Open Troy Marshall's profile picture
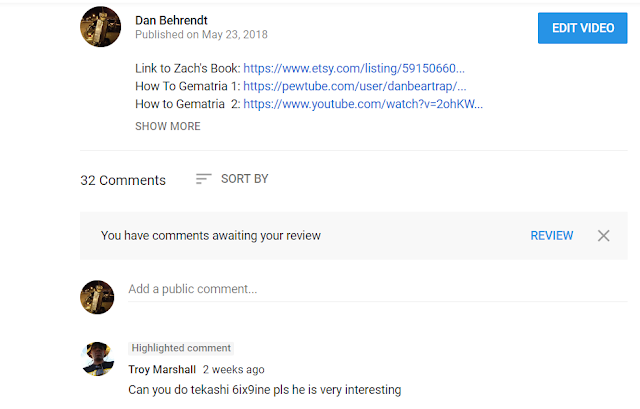The image size is (640, 409). click(97, 358)
